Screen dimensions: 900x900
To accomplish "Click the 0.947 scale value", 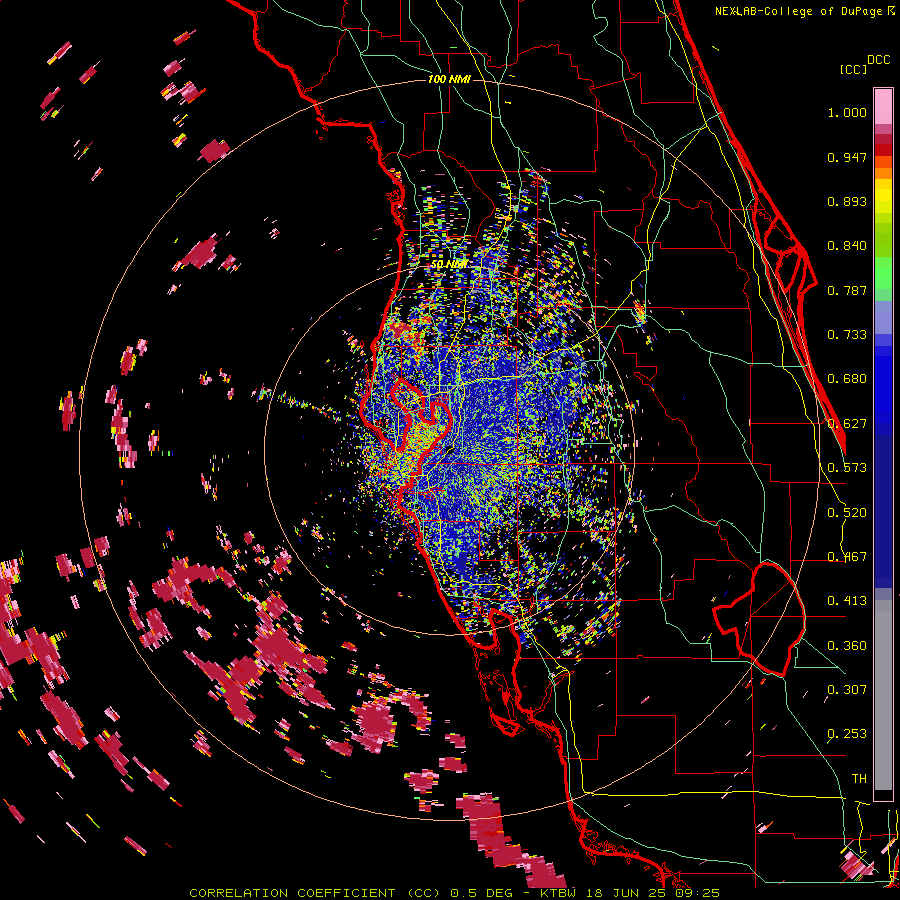I will pos(847,157).
